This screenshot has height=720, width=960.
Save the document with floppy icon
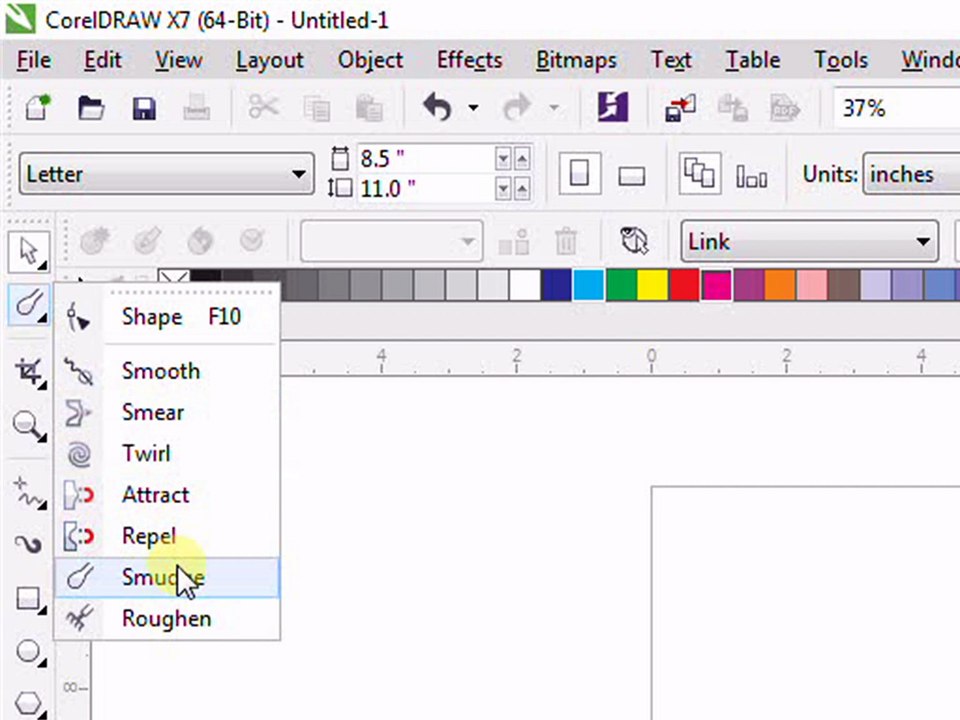144,108
